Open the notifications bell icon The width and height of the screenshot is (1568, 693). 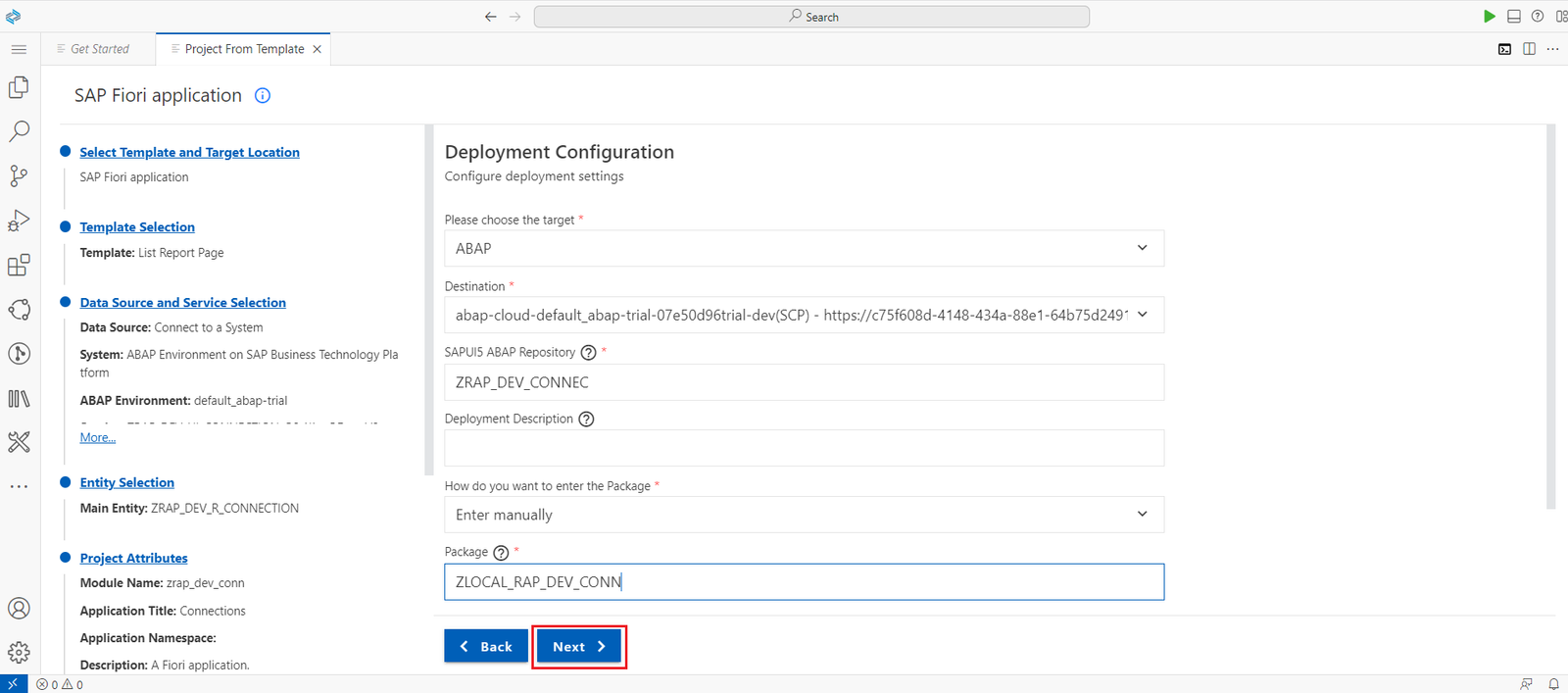click(1553, 684)
